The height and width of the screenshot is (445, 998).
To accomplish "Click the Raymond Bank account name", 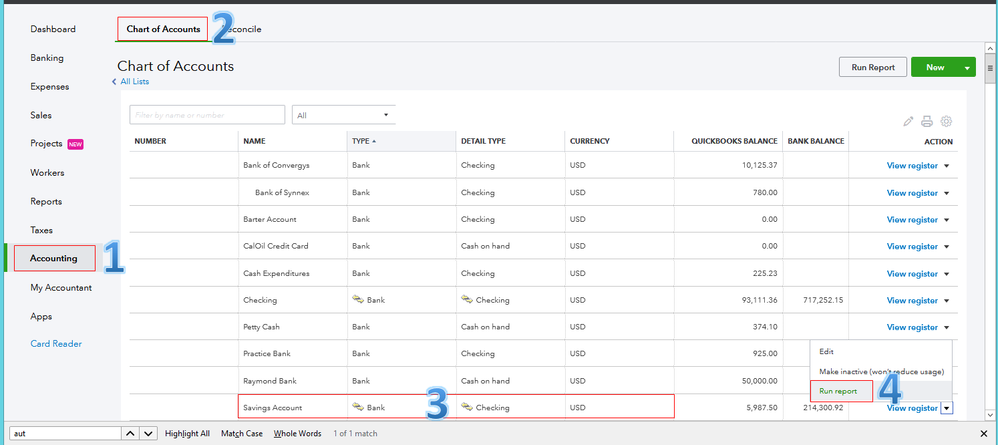I will (x=270, y=381).
